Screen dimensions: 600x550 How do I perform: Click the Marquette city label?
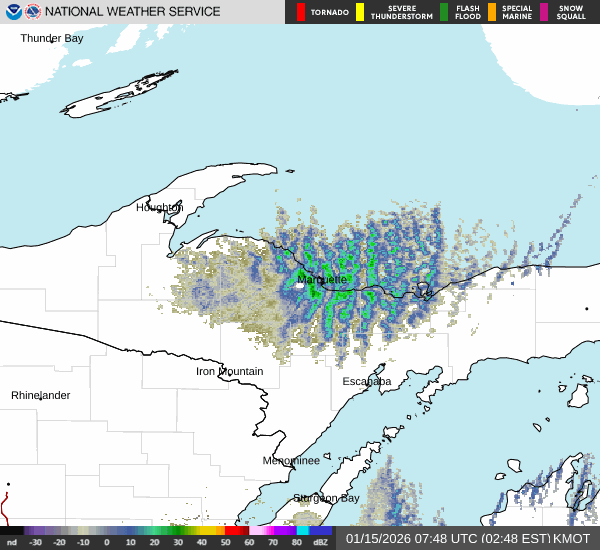pyautogui.click(x=322, y=279)
